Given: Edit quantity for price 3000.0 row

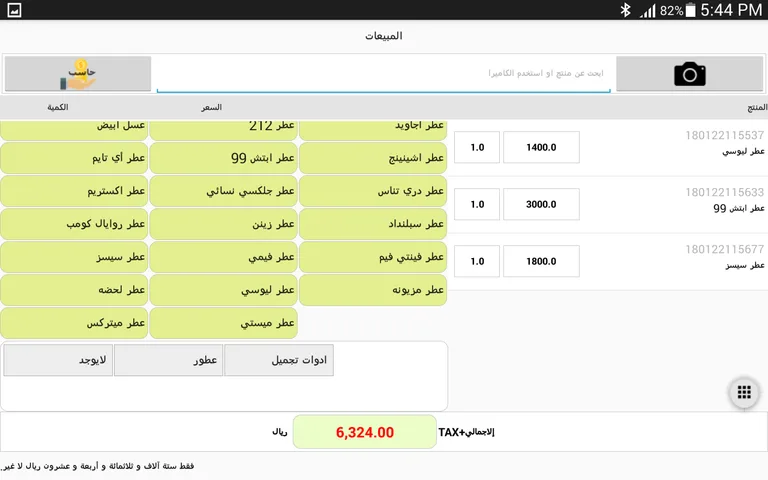Looking at the screenshot, I should (477, 204).
